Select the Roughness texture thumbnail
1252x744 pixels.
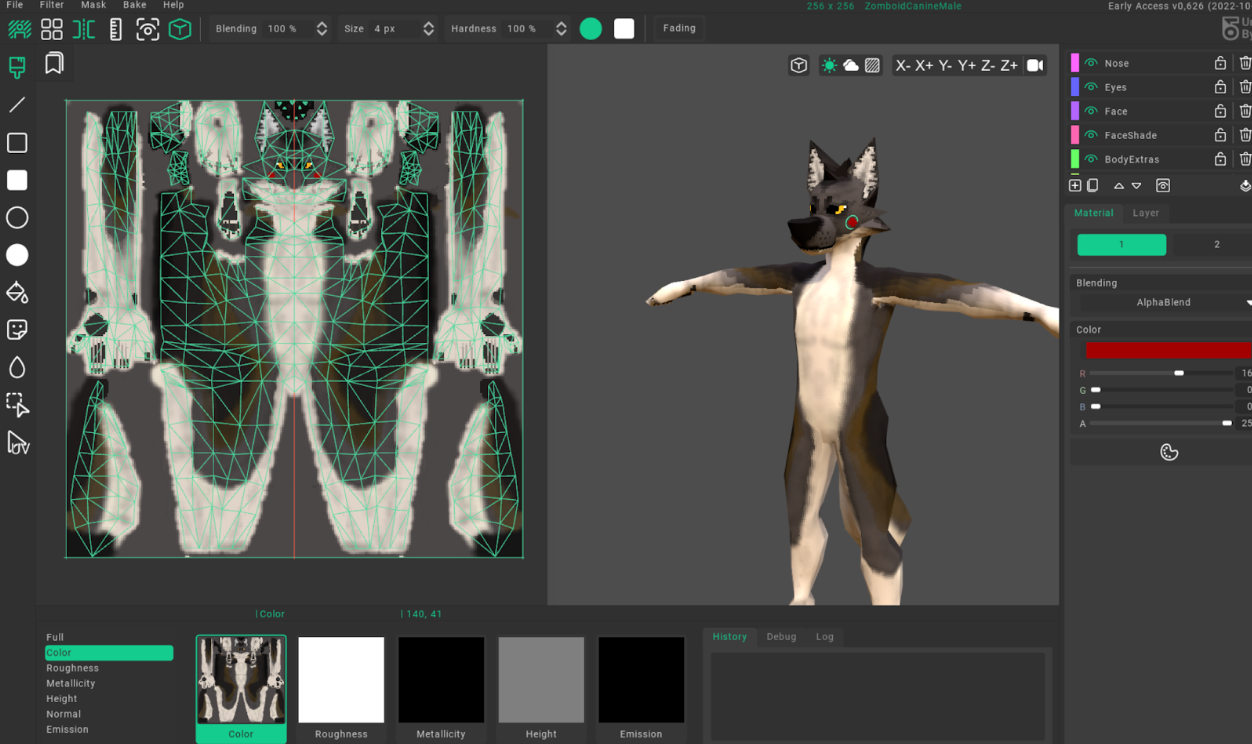[341, 690]
